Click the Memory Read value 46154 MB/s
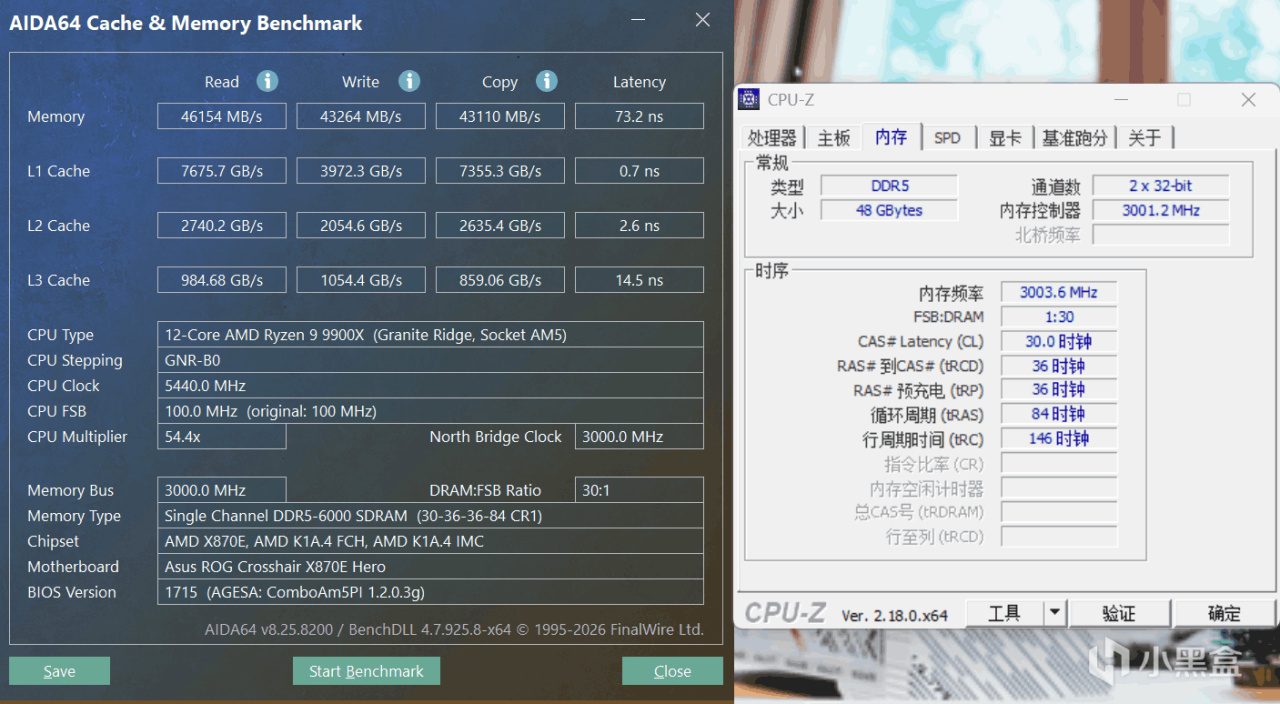Viewport: 1280px width, 704px height. pos(222,116)
